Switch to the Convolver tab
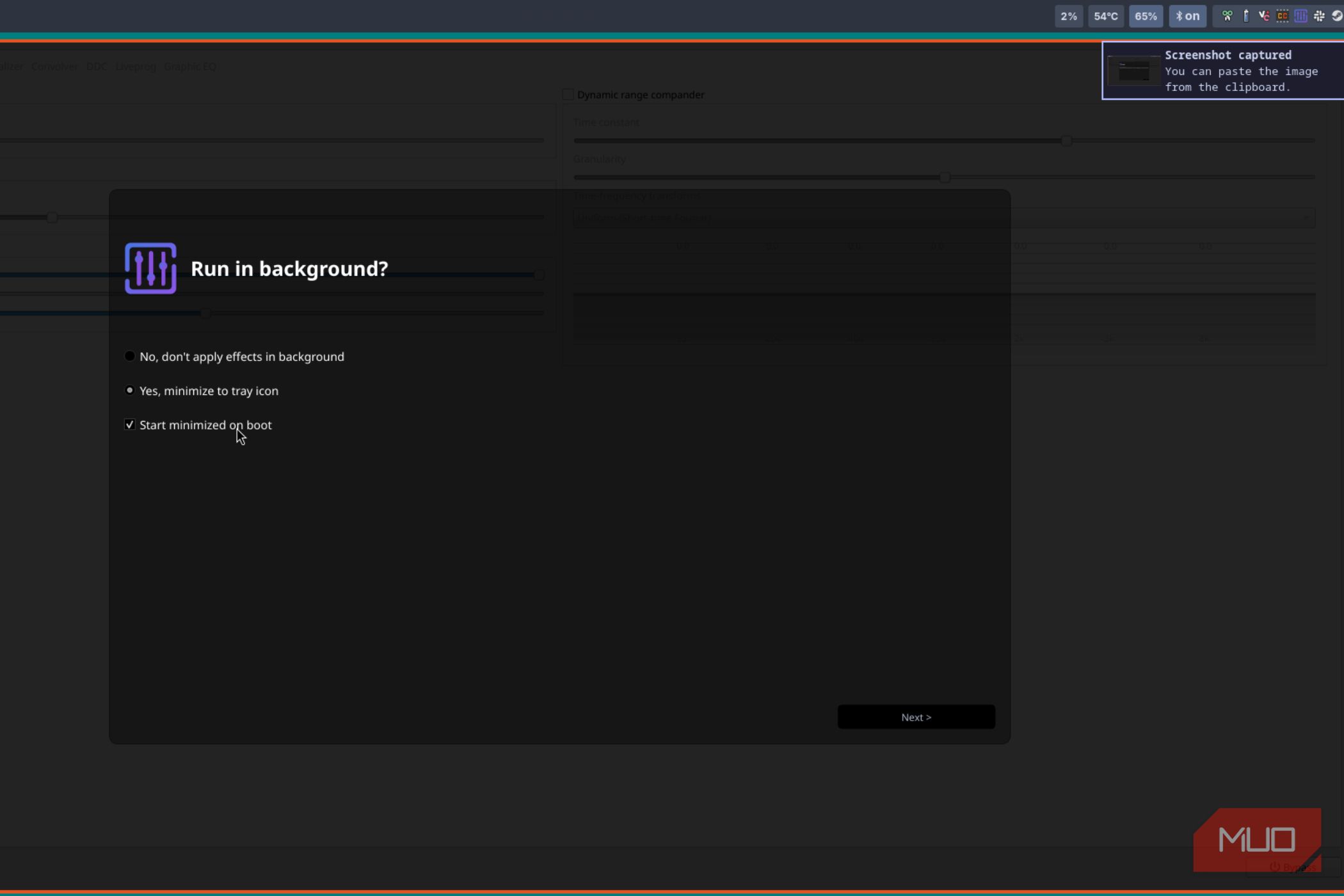Image resolution: width=1344 pixels, height=896 pixels. 54,66
